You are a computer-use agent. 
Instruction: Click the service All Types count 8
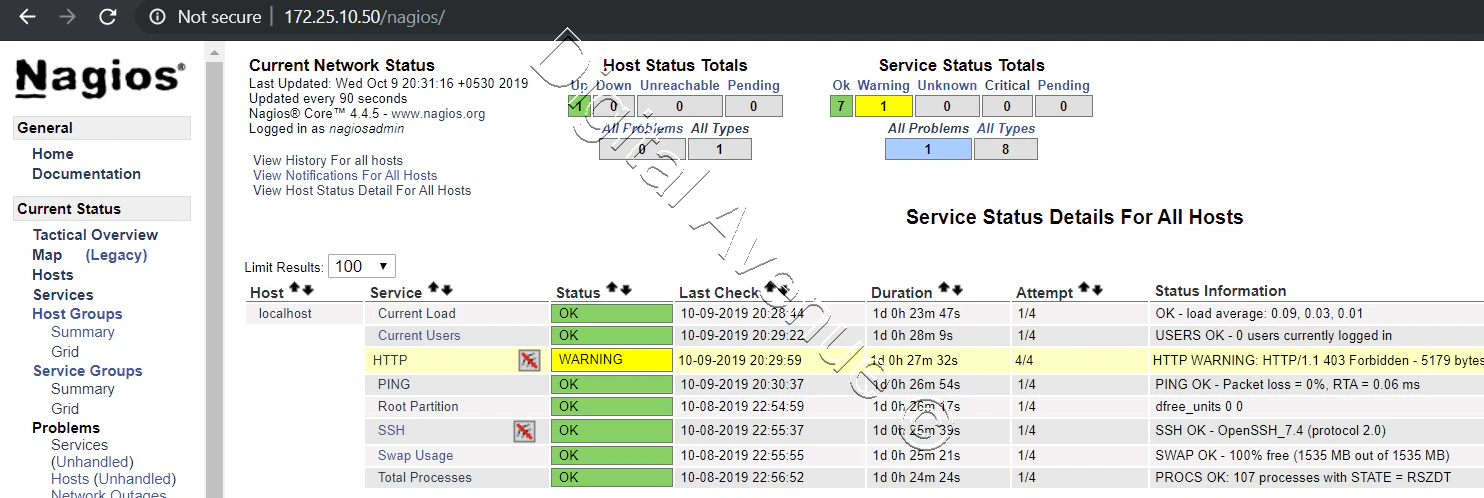point(1005,149)
